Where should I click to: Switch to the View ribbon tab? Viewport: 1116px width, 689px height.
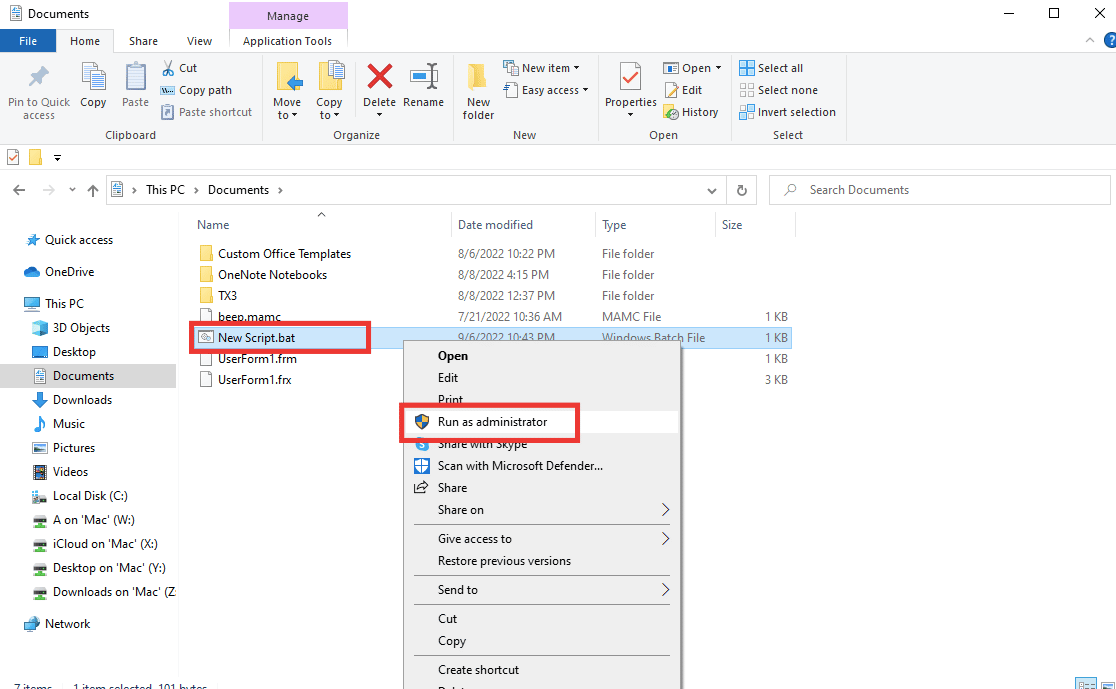199,40
